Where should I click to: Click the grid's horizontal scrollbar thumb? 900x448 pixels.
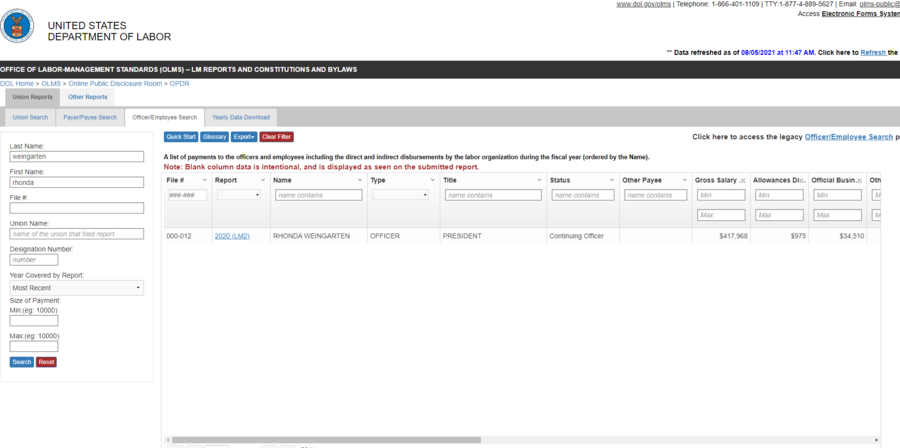point(326,440)
